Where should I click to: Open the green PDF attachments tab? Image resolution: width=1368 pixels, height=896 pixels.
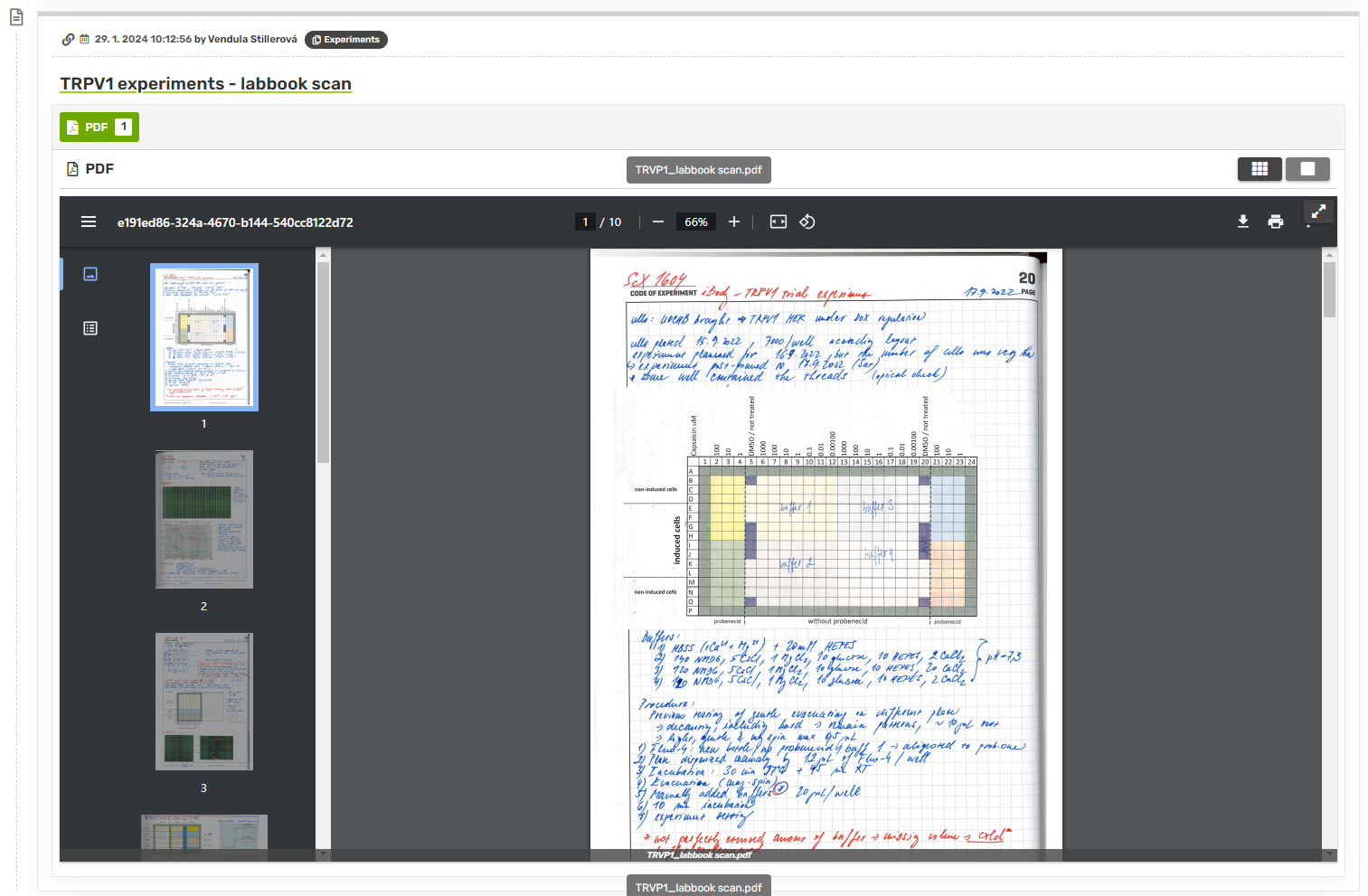[x=99, y=127]
